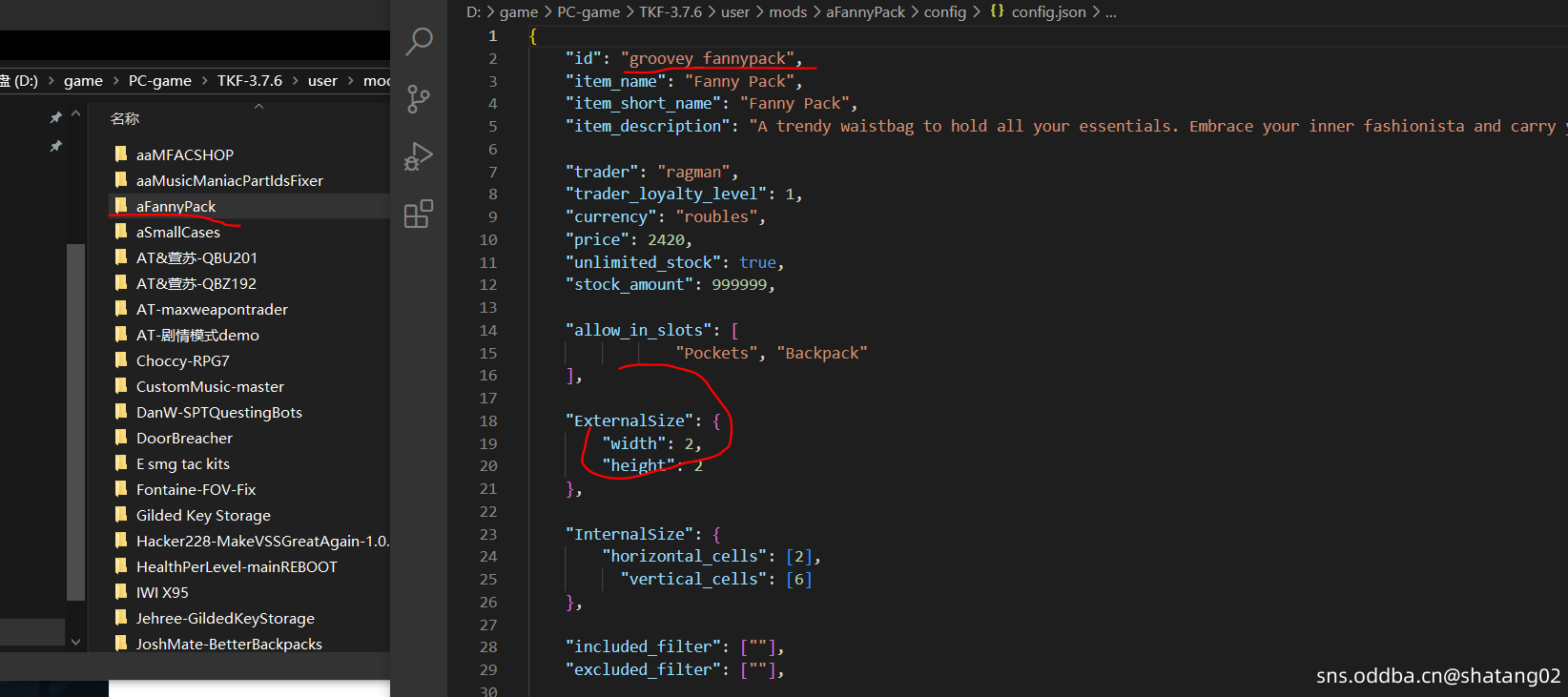Click the folder icon beside JoshMate-BetterBackpacks
Image resolution: width=1568 pixels, height=697 pixels.
coord(121,644)
